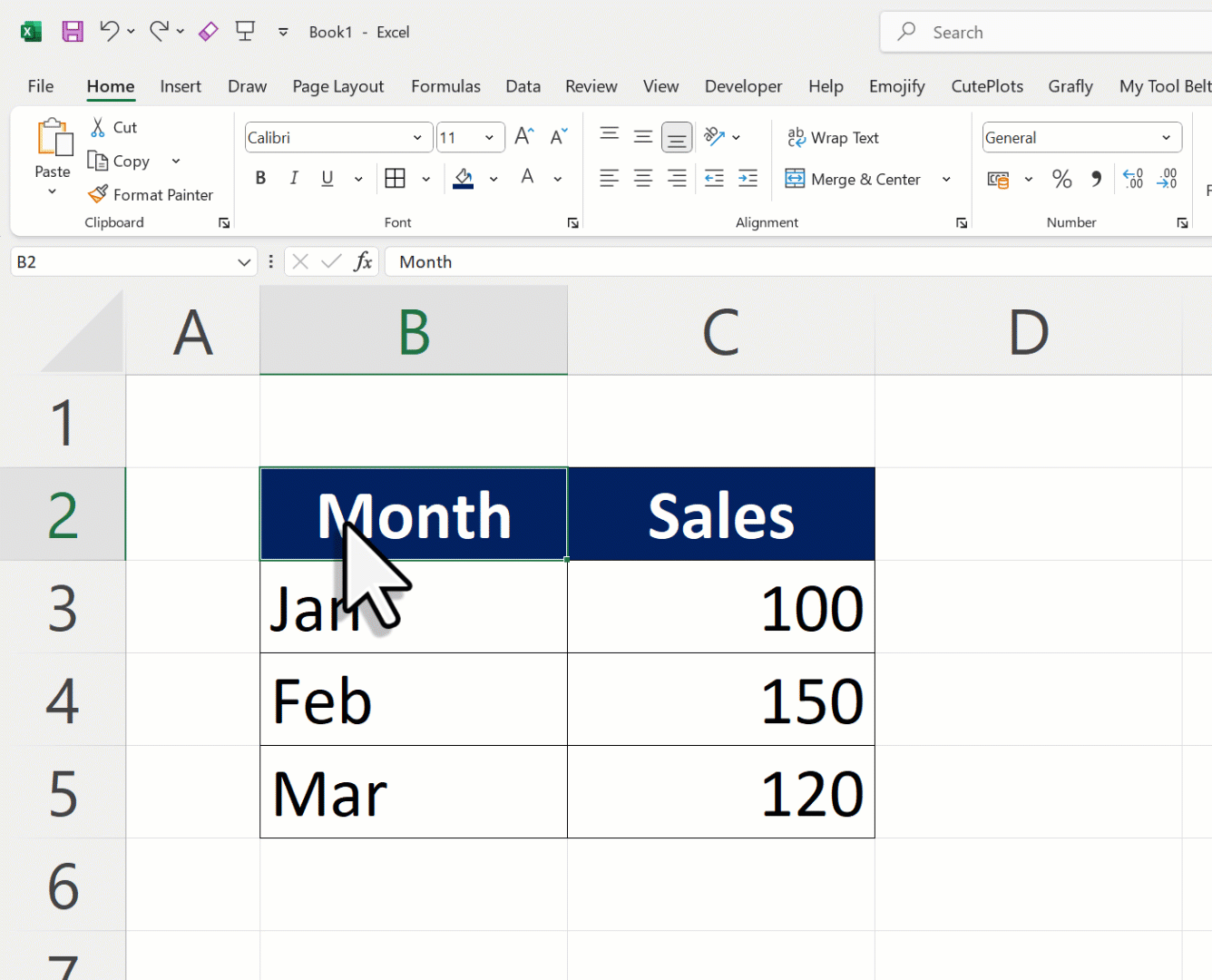Click the Comma Style icon
Viewport: 1212px width, 980px height.
pyautogui.click(x=1096, y=179)
